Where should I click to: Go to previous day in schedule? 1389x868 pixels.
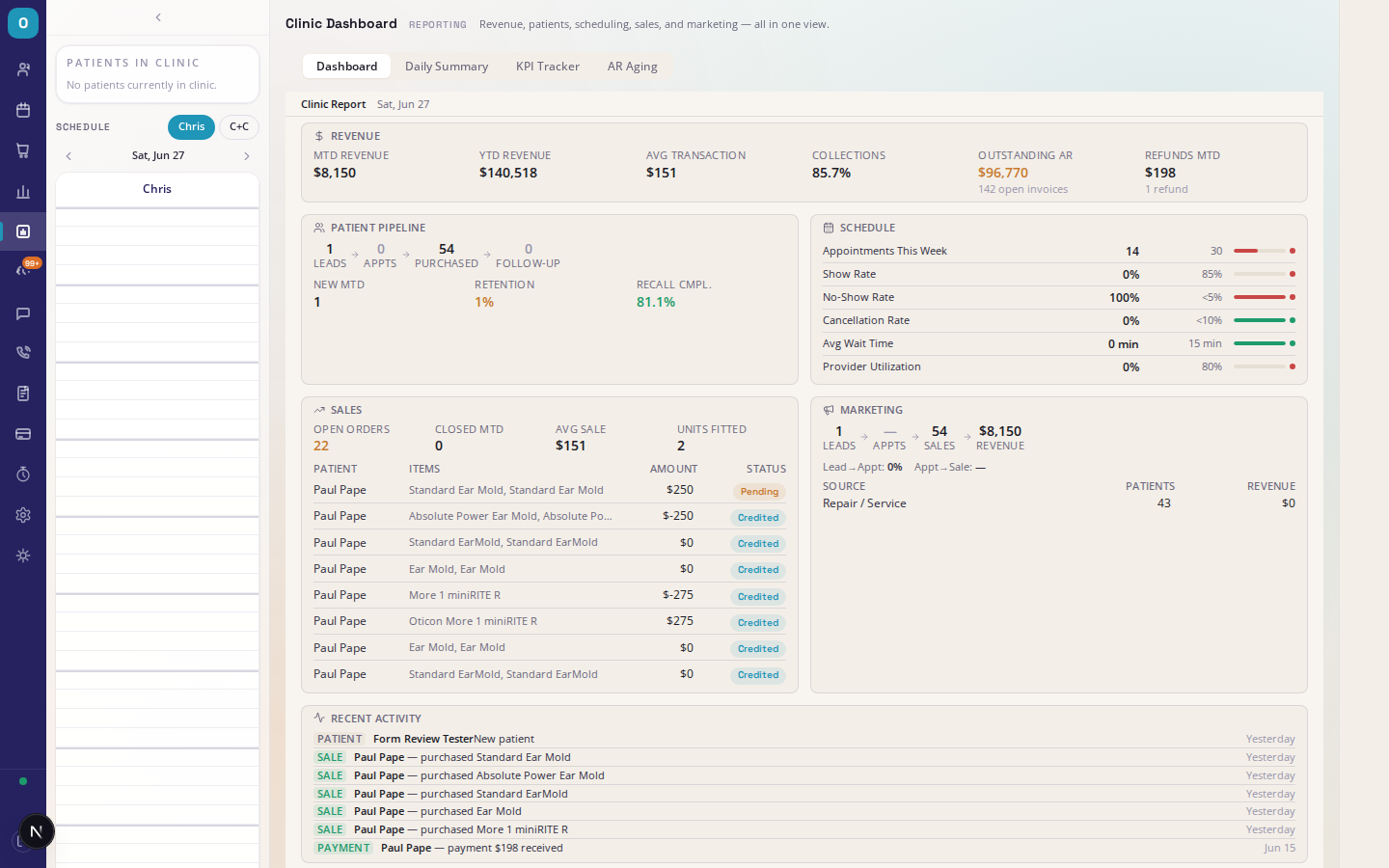click(68, 156)
